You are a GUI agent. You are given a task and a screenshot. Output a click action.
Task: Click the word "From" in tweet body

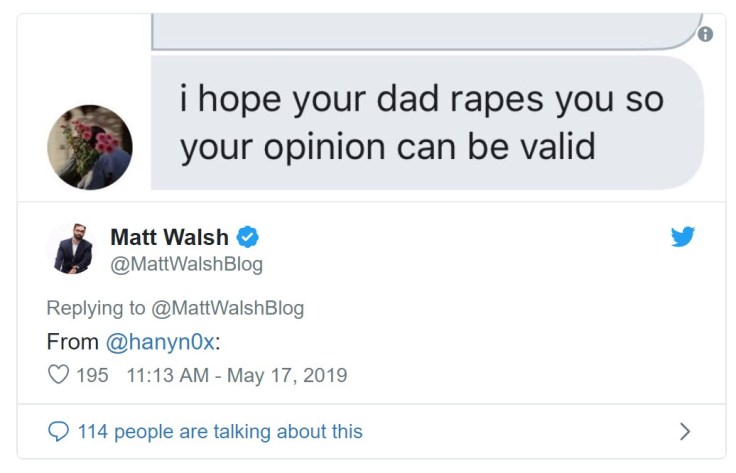[x=72, y=341]
